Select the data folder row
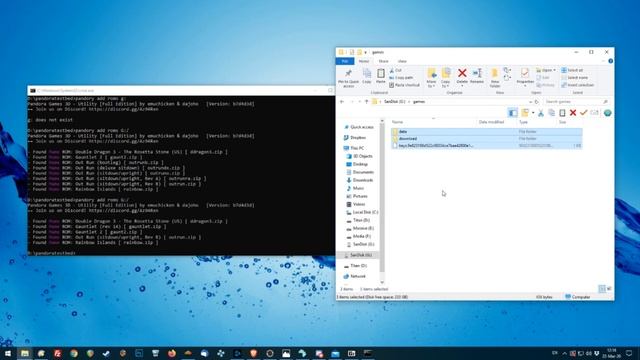The height and width of the screenshot is (360, 640). pyautogui.click(x=487, y=131)
